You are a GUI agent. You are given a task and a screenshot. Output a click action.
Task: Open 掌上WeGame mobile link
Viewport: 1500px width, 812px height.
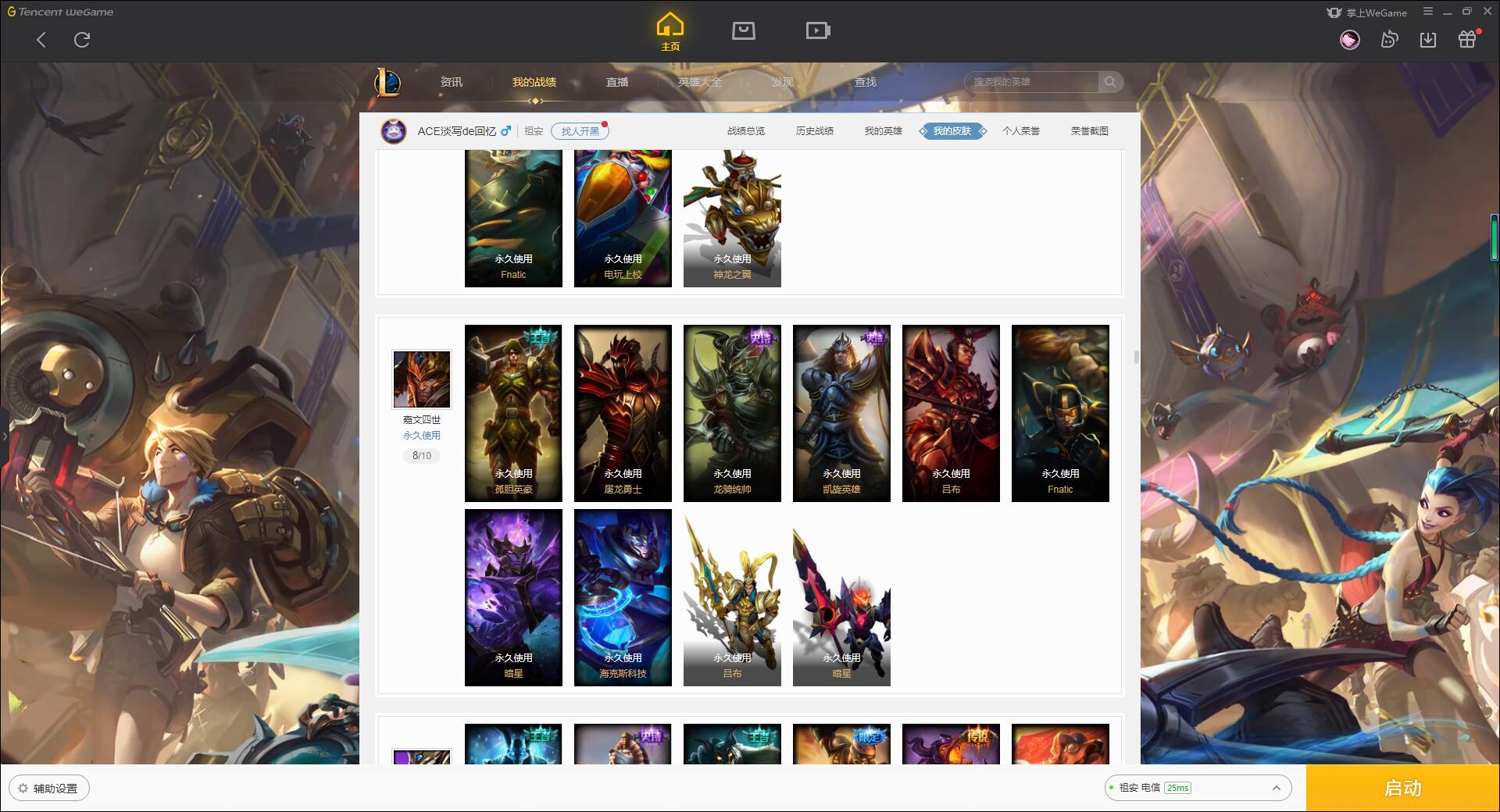point(1366,12)
